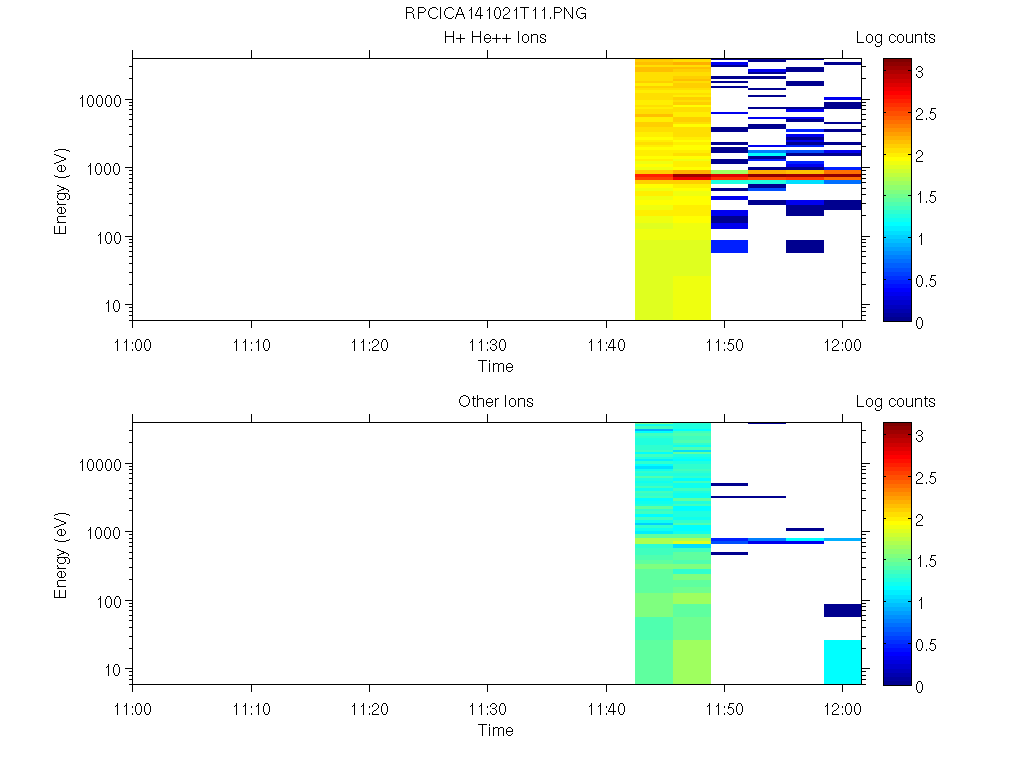Click the 10000 energy tick of the Other Ions plot
1024x768 pixels.
[x=100, y=465]
